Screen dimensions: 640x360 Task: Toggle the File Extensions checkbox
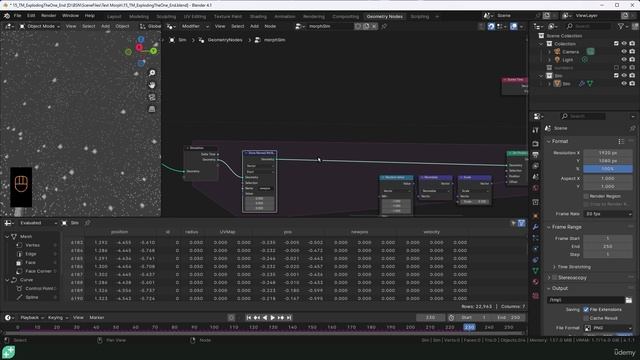pyautogui.click(x=586, y=309)
